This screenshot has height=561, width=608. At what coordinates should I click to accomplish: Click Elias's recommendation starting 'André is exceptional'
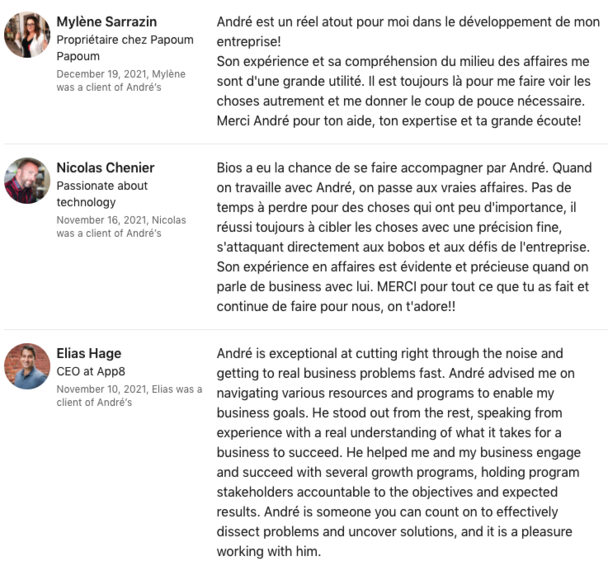click(399, 452)
